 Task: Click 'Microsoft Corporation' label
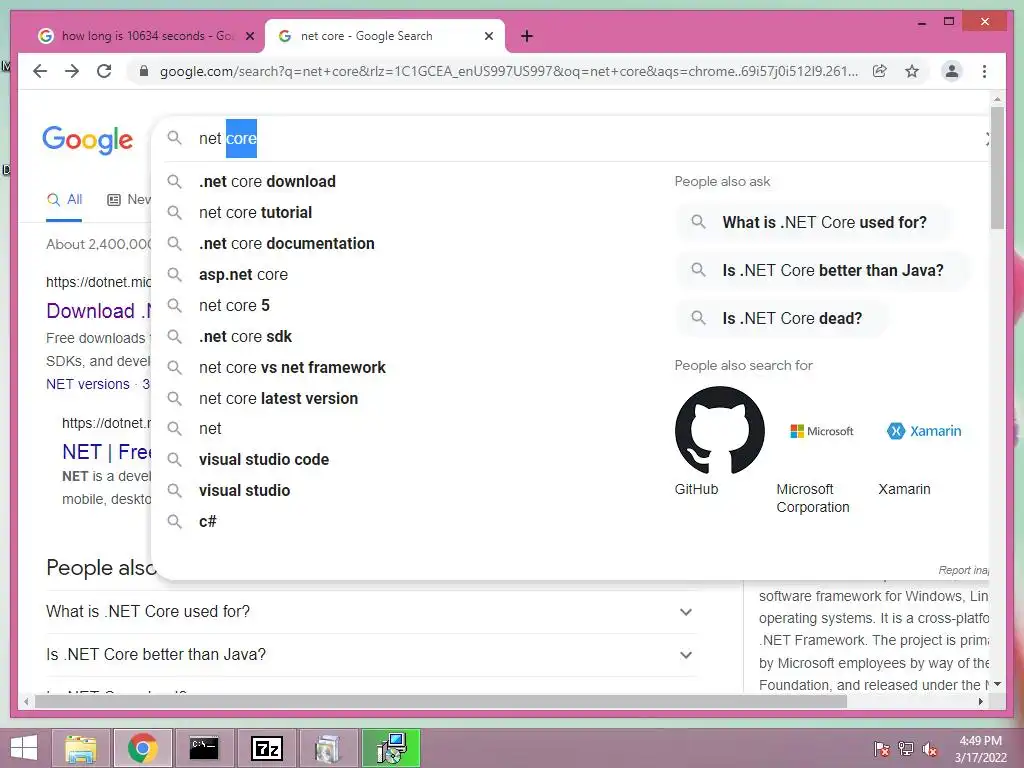point(813,498)
